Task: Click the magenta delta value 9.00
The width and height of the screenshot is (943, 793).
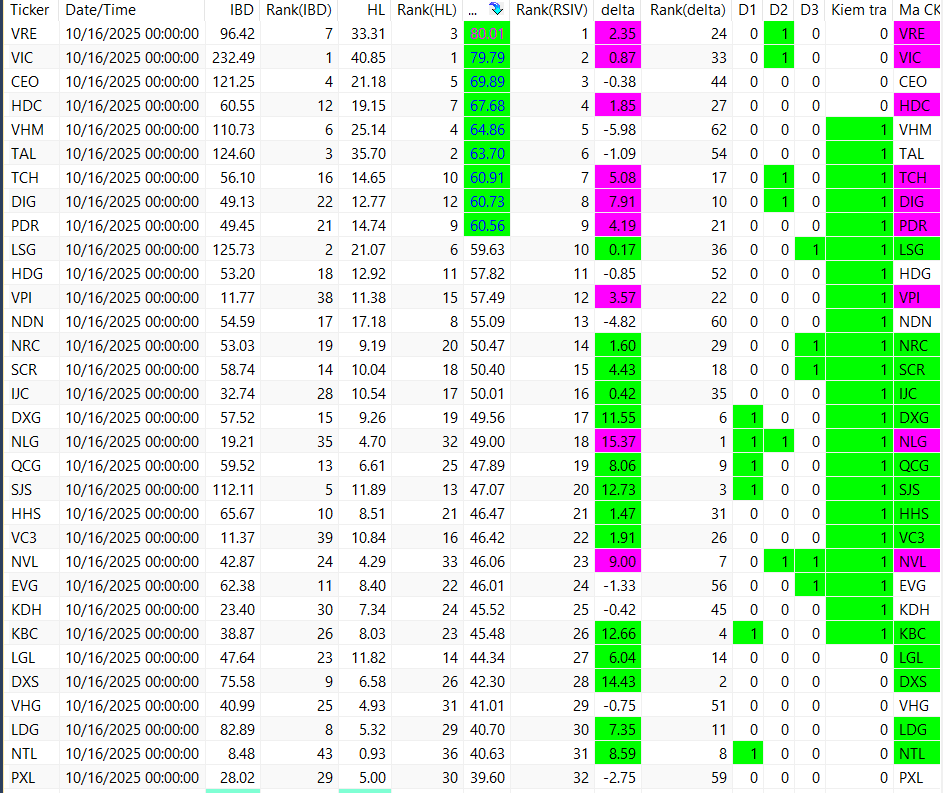Action: (618, 562)
